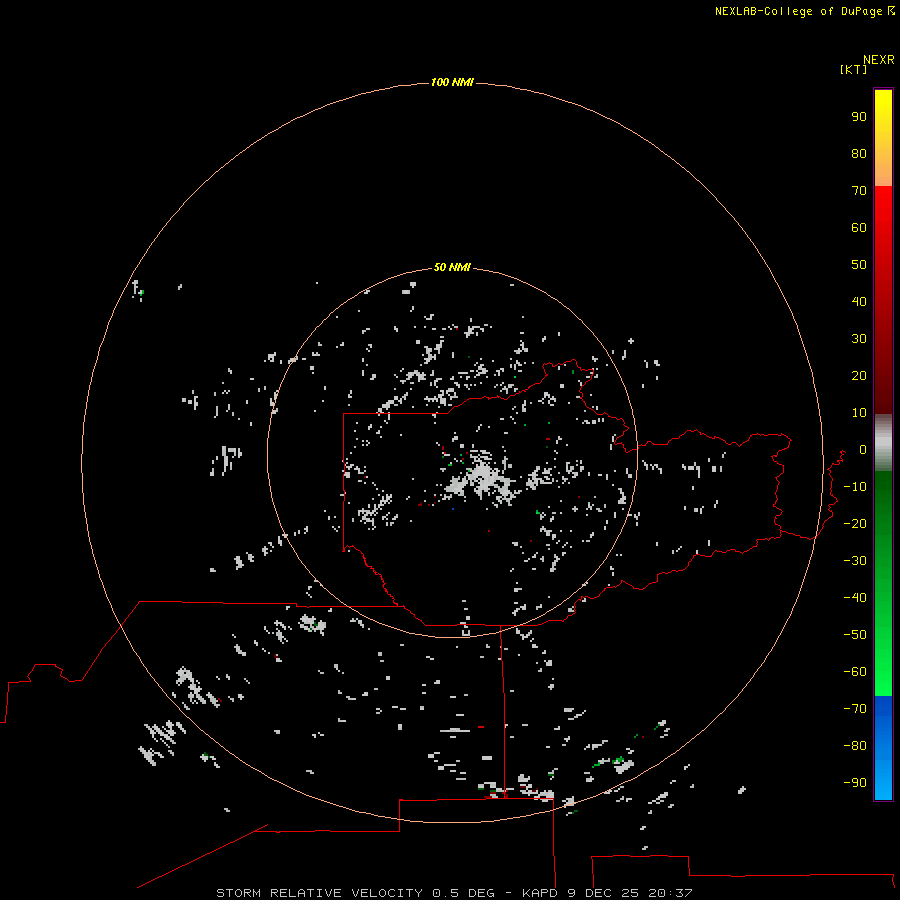Click the NEXR label above the scale
The height and width of the screenshot is (900, 900).
pyautogui.click(x=878, y=60)
